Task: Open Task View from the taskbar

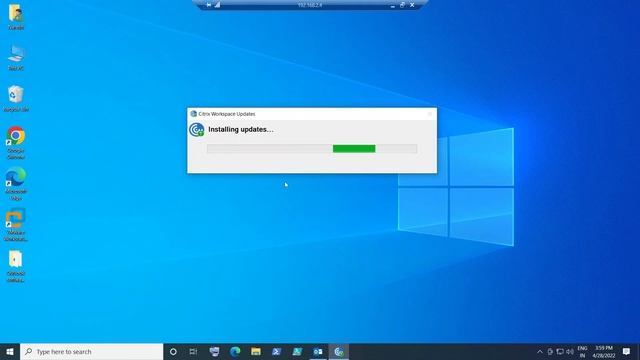Action: coord(193,351)
